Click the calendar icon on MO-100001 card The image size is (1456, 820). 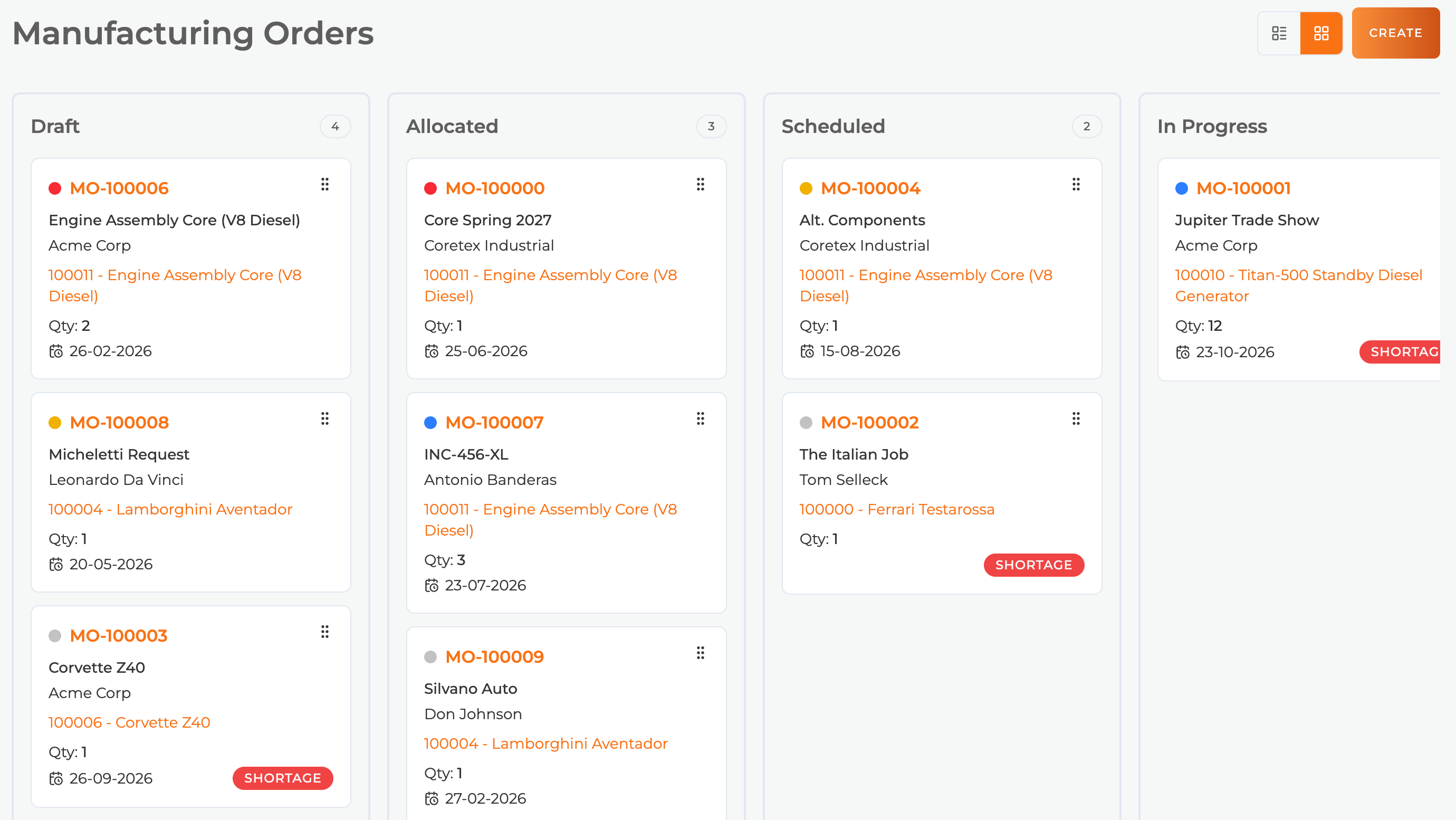[1183, 352]
